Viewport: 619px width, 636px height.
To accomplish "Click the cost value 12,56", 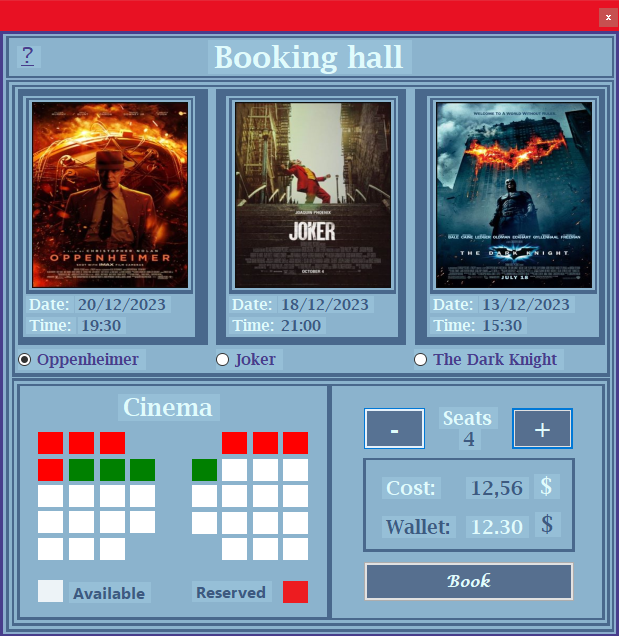I will click(x=497, y=488).
